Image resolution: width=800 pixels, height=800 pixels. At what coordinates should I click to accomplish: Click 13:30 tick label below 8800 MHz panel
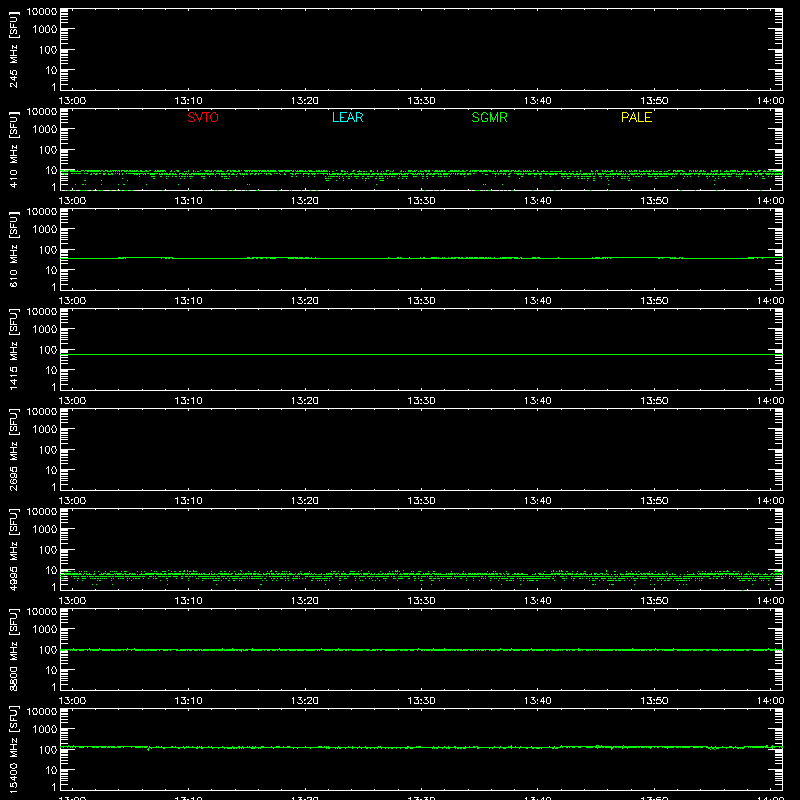click(421, 701)
